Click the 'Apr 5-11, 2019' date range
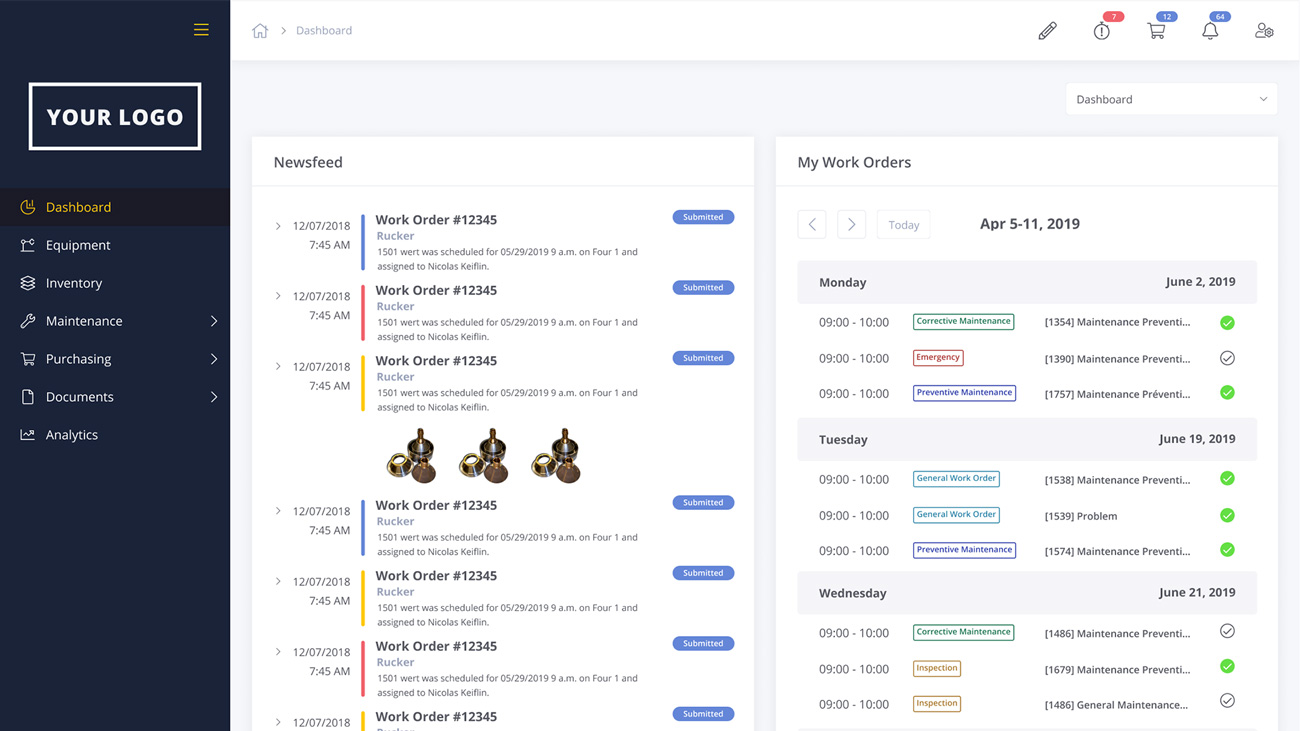 [x=1030, y=224]
